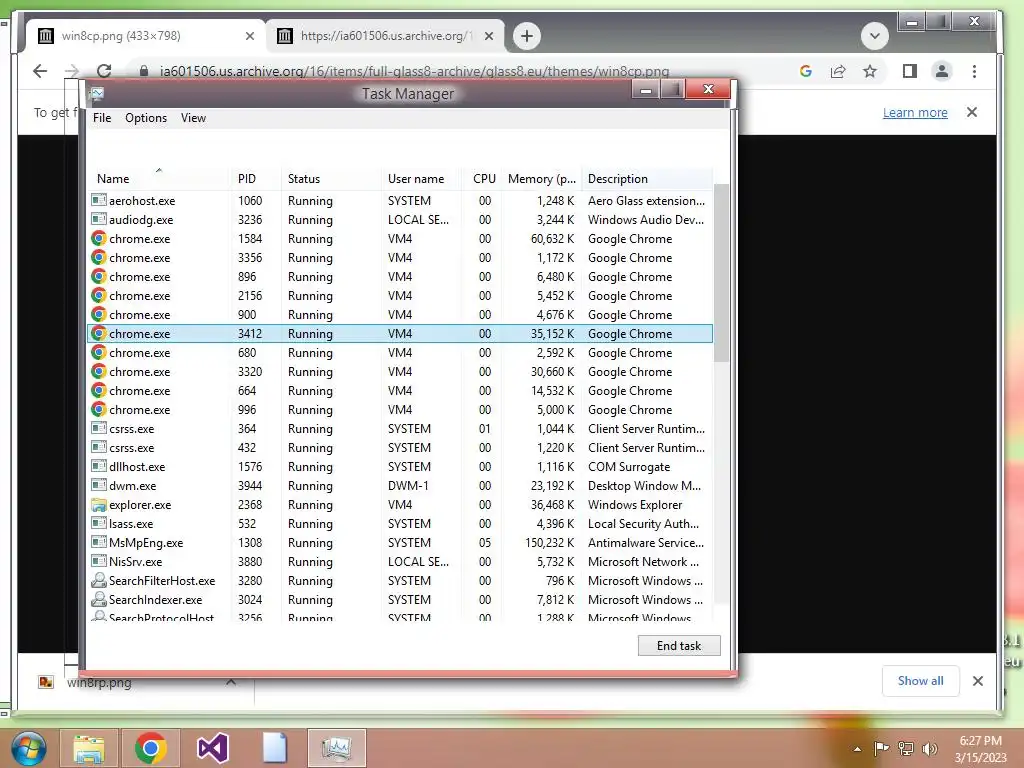Select the aerohost.exe process icon
Viewport: 1024px width, 768px height.
point(99,200)
